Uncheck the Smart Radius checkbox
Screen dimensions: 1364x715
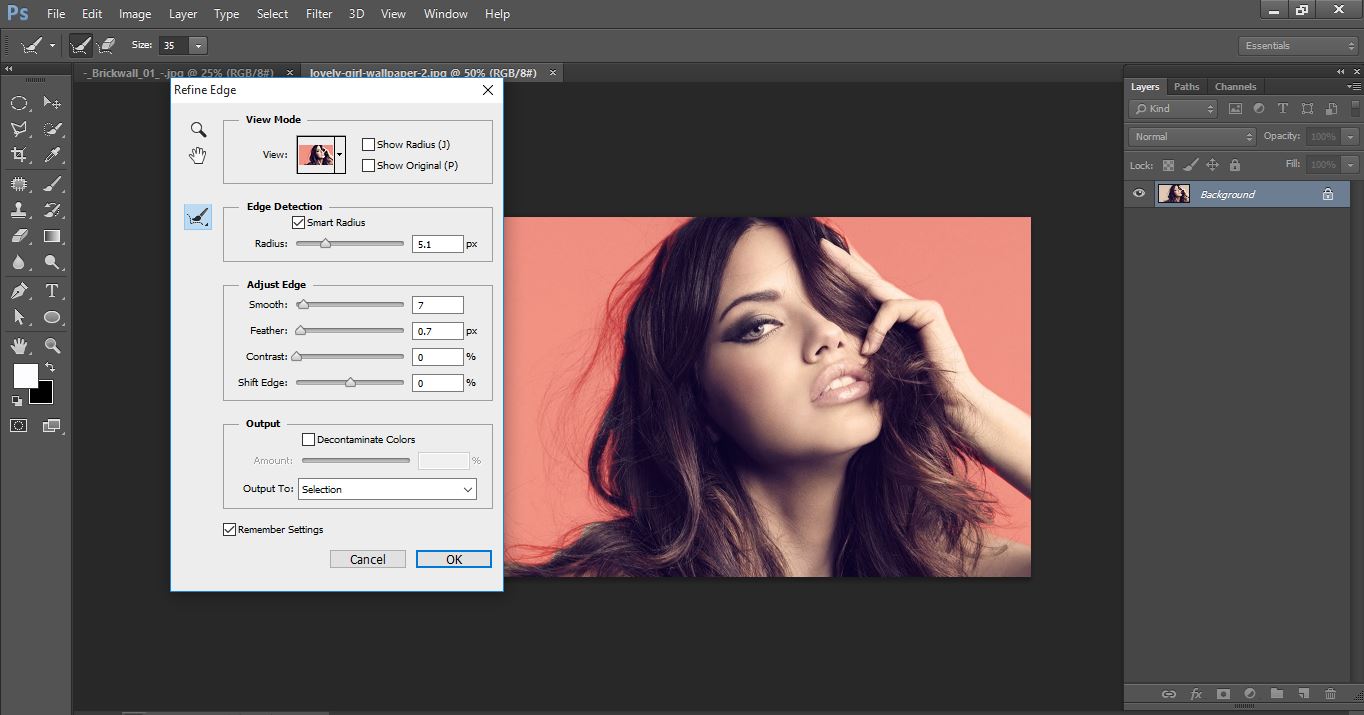297,222
